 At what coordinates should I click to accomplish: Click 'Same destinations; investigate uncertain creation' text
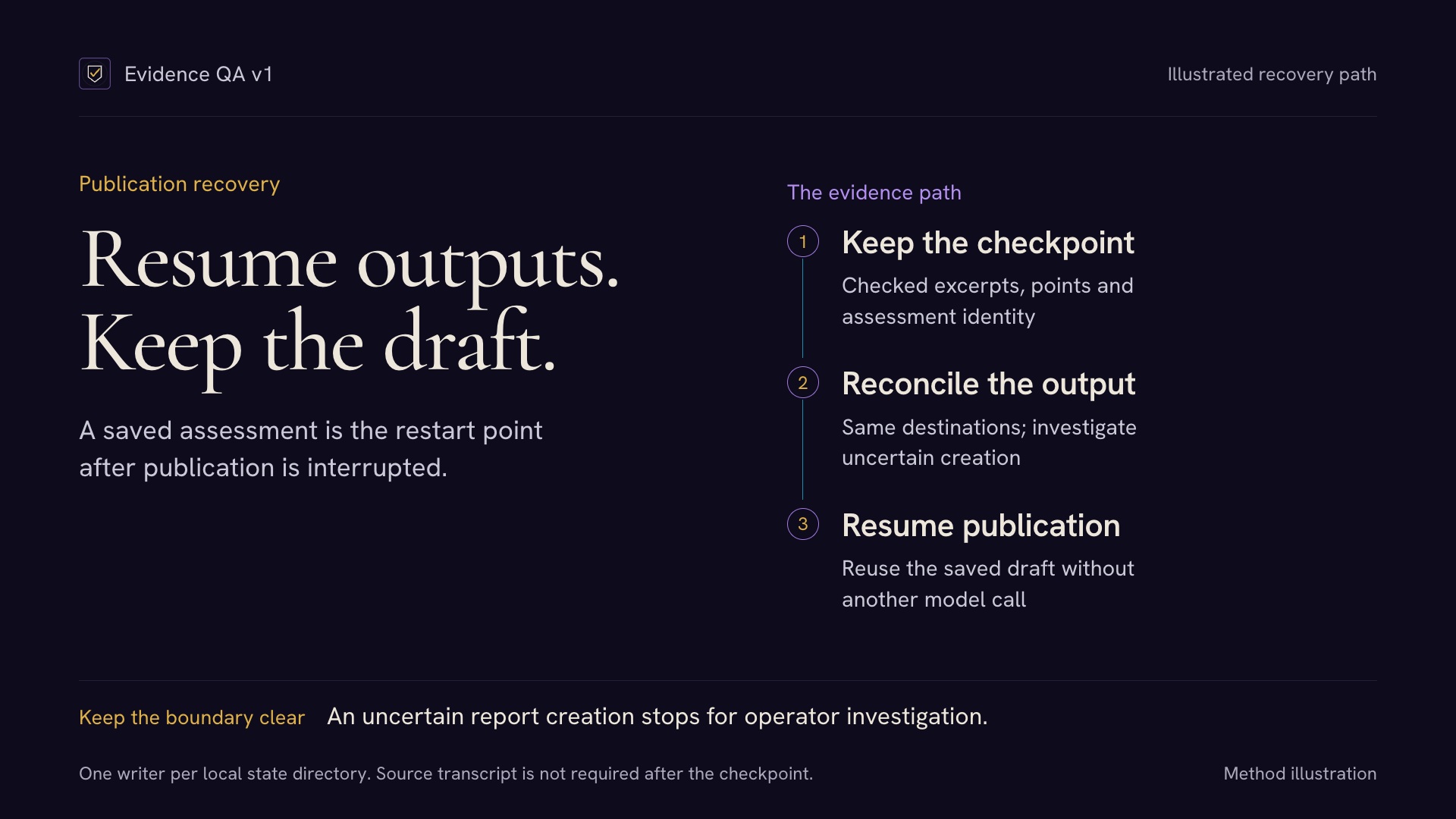pos(989,443)
